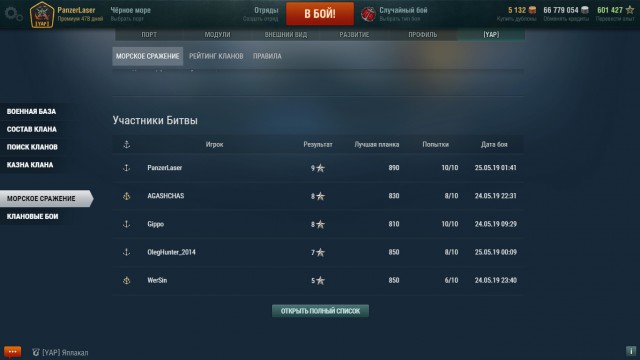The height and width of the screenshot is (360, 640).
Task: Click the [YAP] Яплакал chat channel
Action: click(65, 353)
